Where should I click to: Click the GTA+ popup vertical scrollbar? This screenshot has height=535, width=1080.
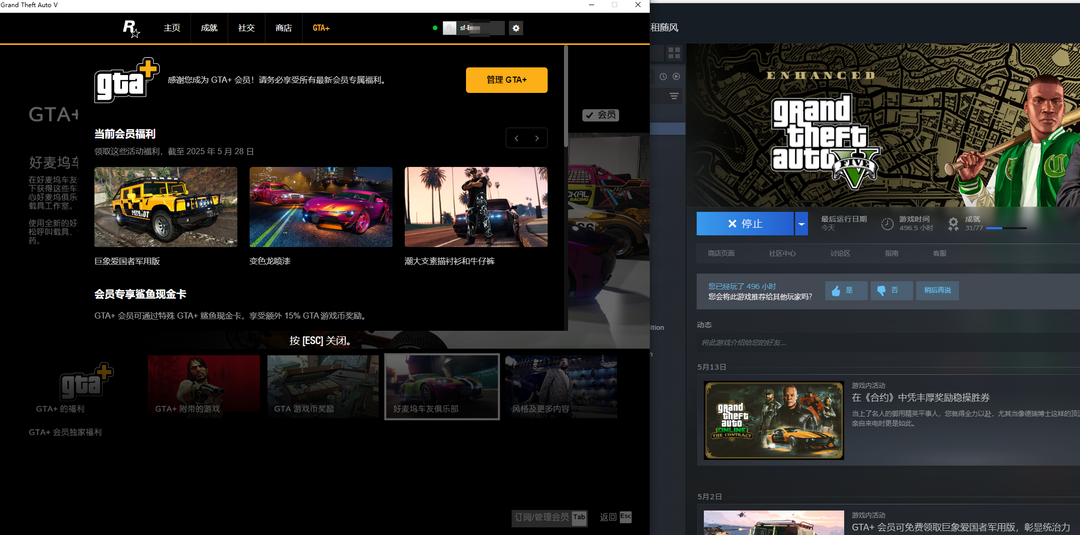click(x=565, y=95)
